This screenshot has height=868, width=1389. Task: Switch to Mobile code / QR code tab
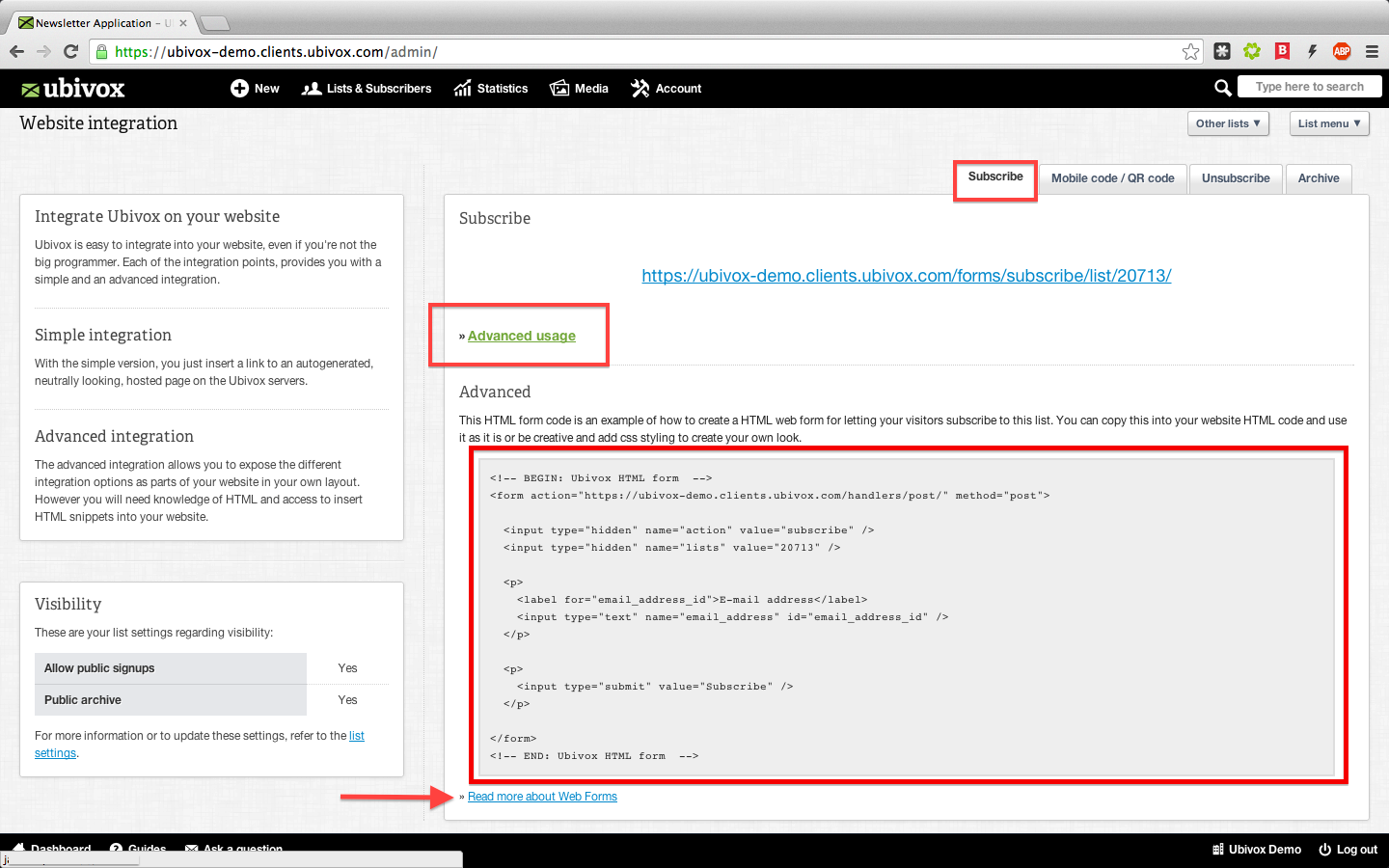pos(1113,178)
